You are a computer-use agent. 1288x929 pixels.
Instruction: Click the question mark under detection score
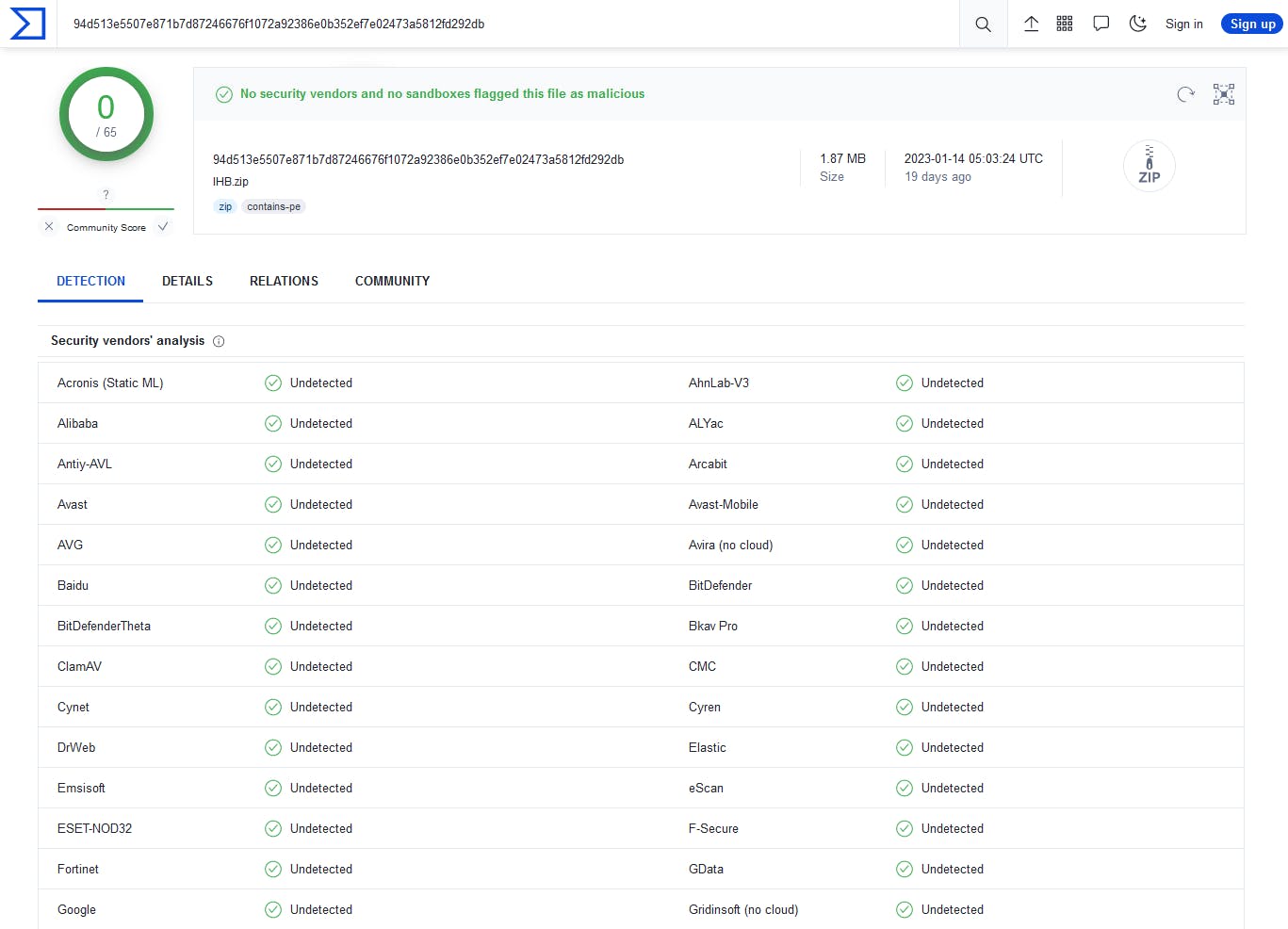[x=106, y=195]
